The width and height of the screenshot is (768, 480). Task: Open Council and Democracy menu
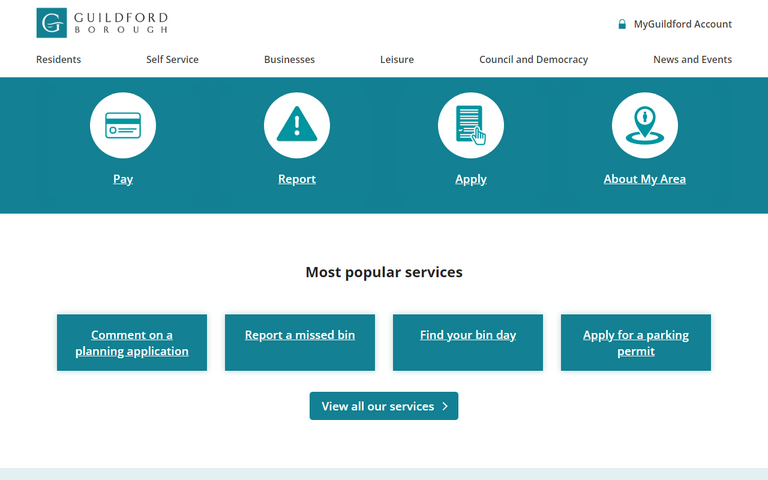coord(533,60)
